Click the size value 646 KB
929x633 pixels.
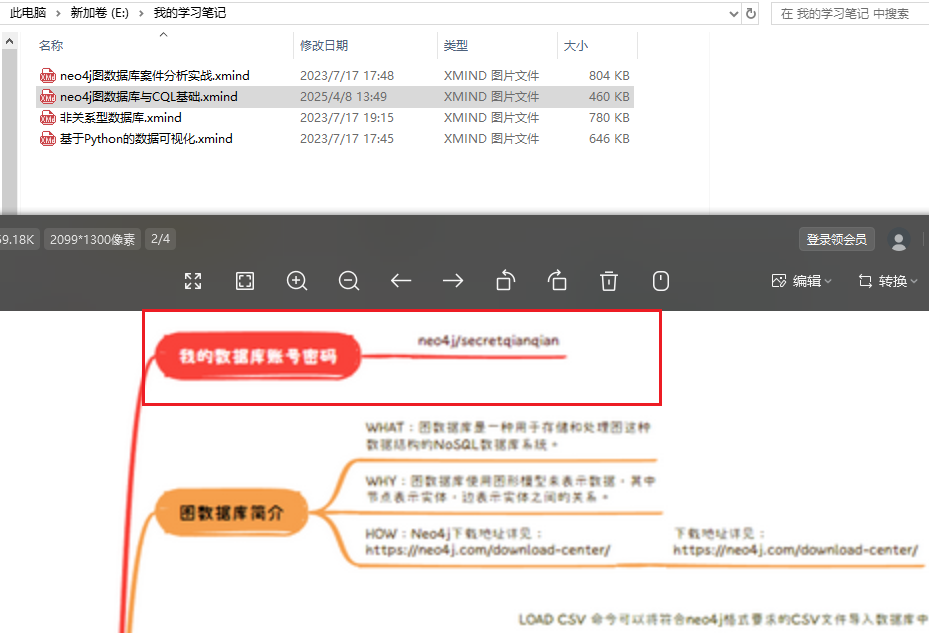[609, 139]
